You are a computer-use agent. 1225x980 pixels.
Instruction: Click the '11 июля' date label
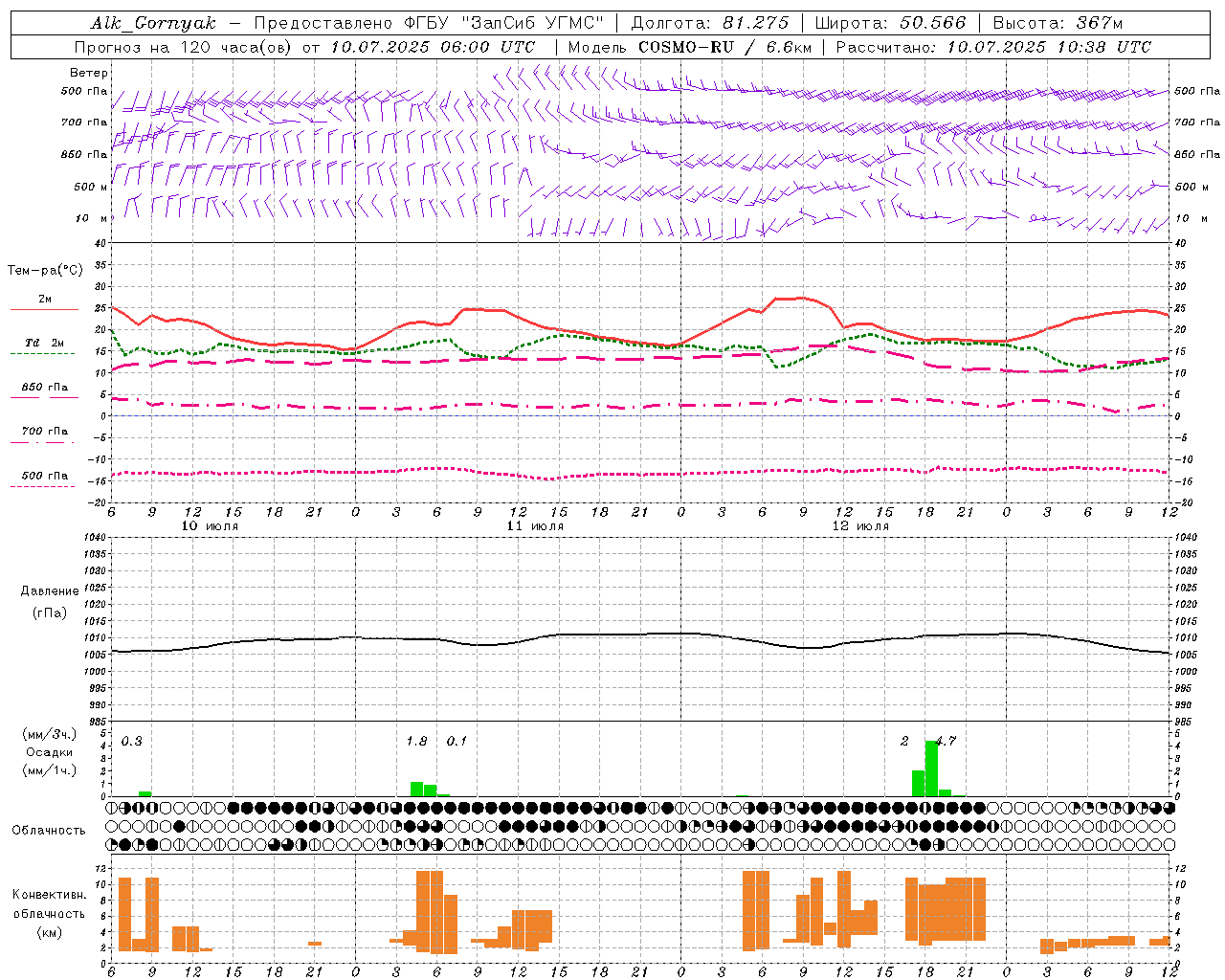(535, 525)
